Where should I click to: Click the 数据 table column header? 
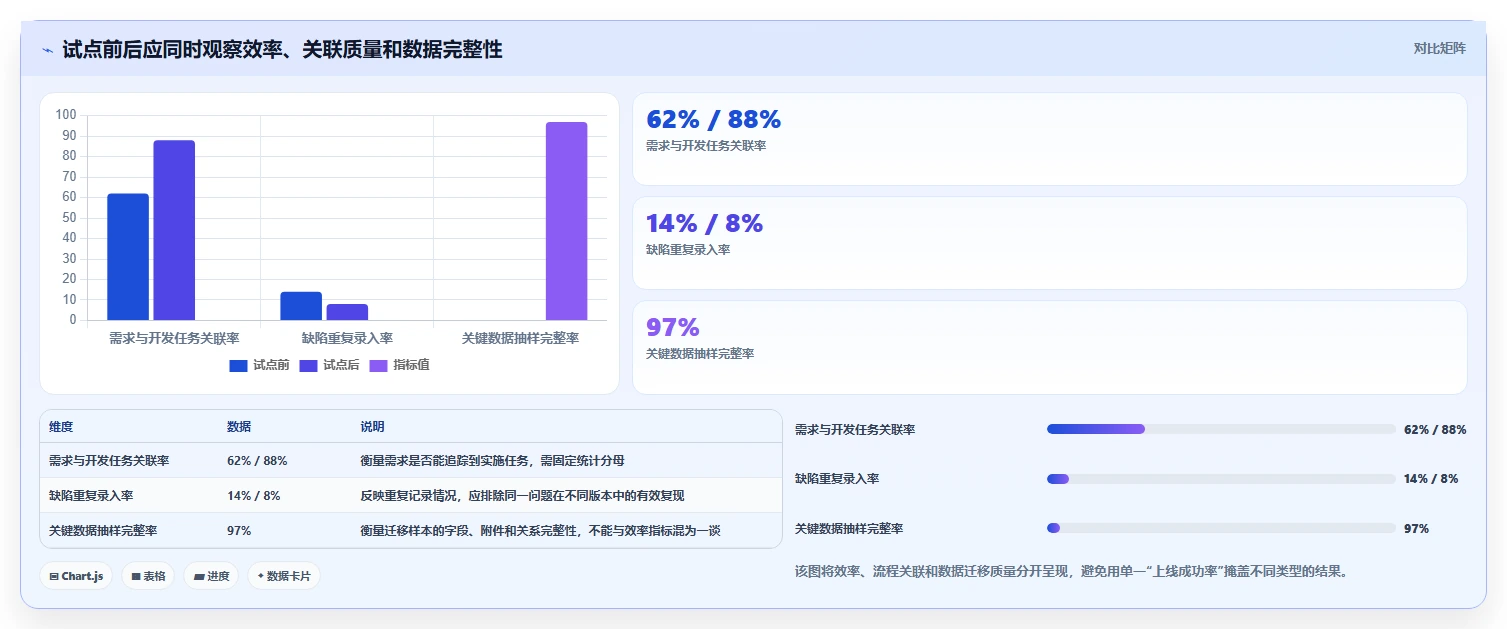tap(239, 427)
